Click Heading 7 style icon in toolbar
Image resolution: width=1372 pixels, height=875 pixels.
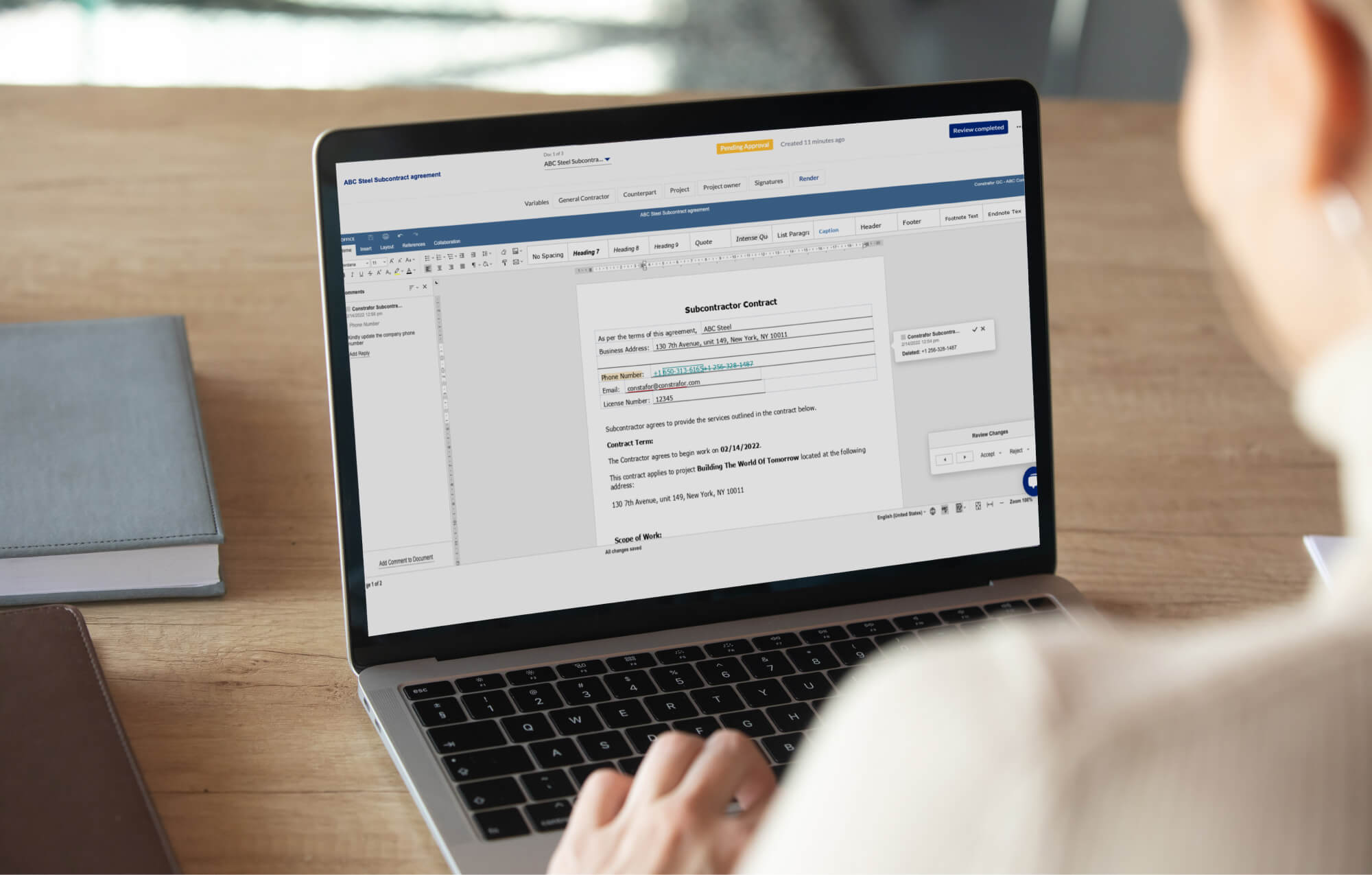[585, 250]
